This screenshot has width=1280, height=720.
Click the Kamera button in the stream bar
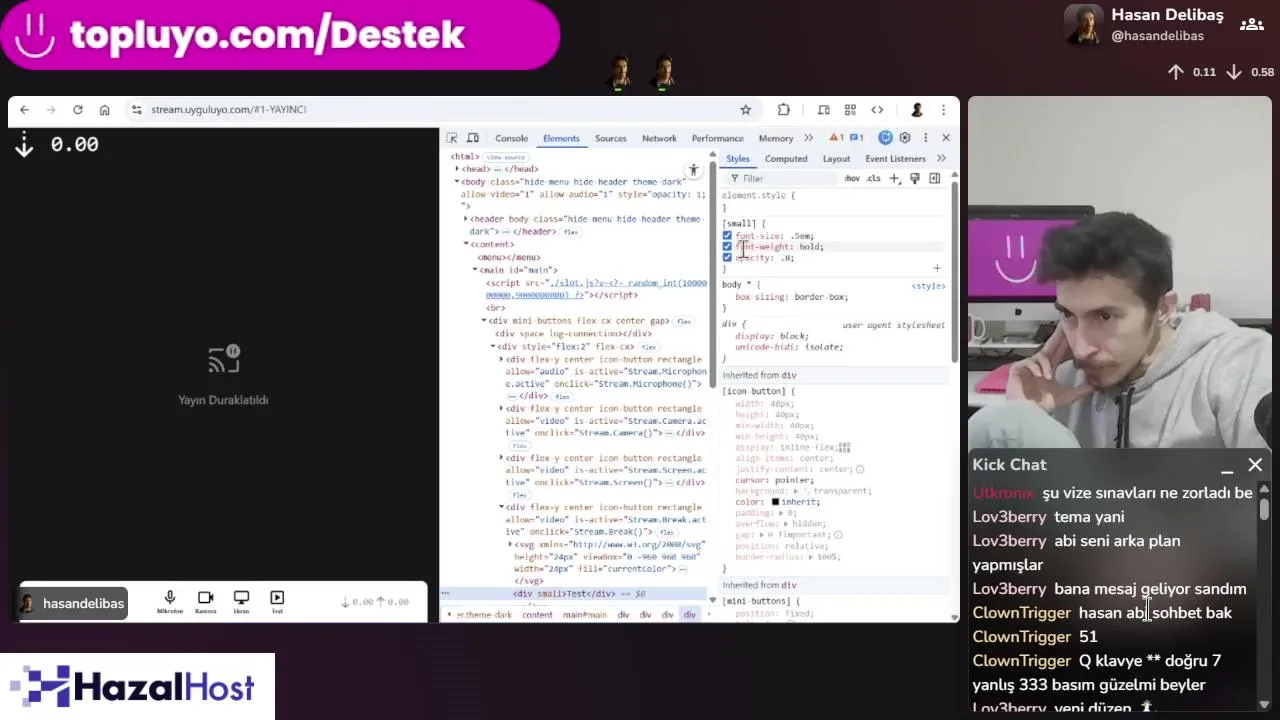click(205, 602)
